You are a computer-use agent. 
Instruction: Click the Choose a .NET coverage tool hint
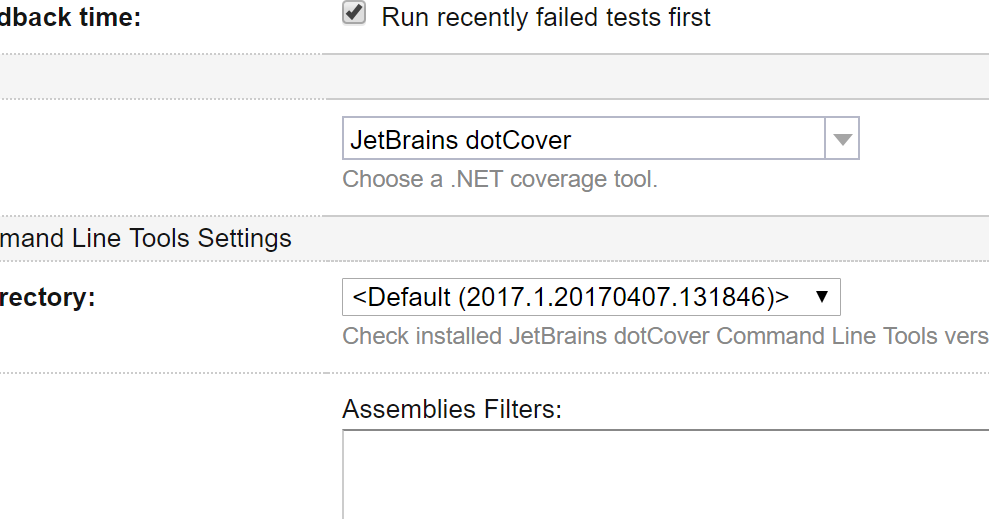pos(499,180)
